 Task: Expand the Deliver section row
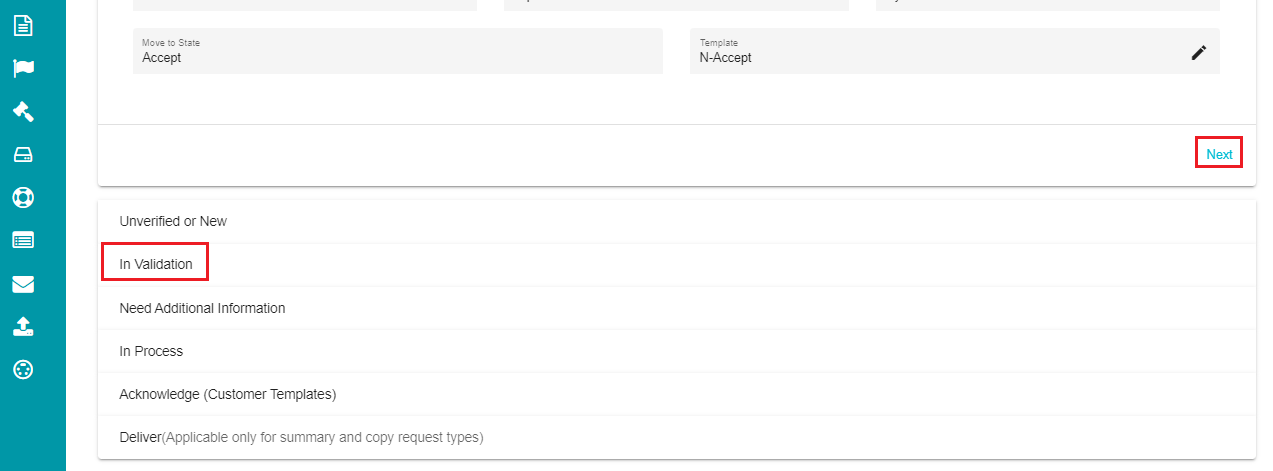click(x=677, y=437)
